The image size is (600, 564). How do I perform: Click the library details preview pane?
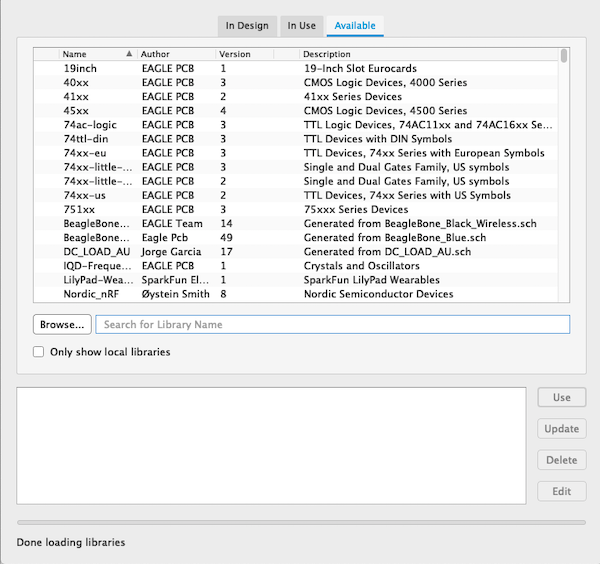[271, 446]
